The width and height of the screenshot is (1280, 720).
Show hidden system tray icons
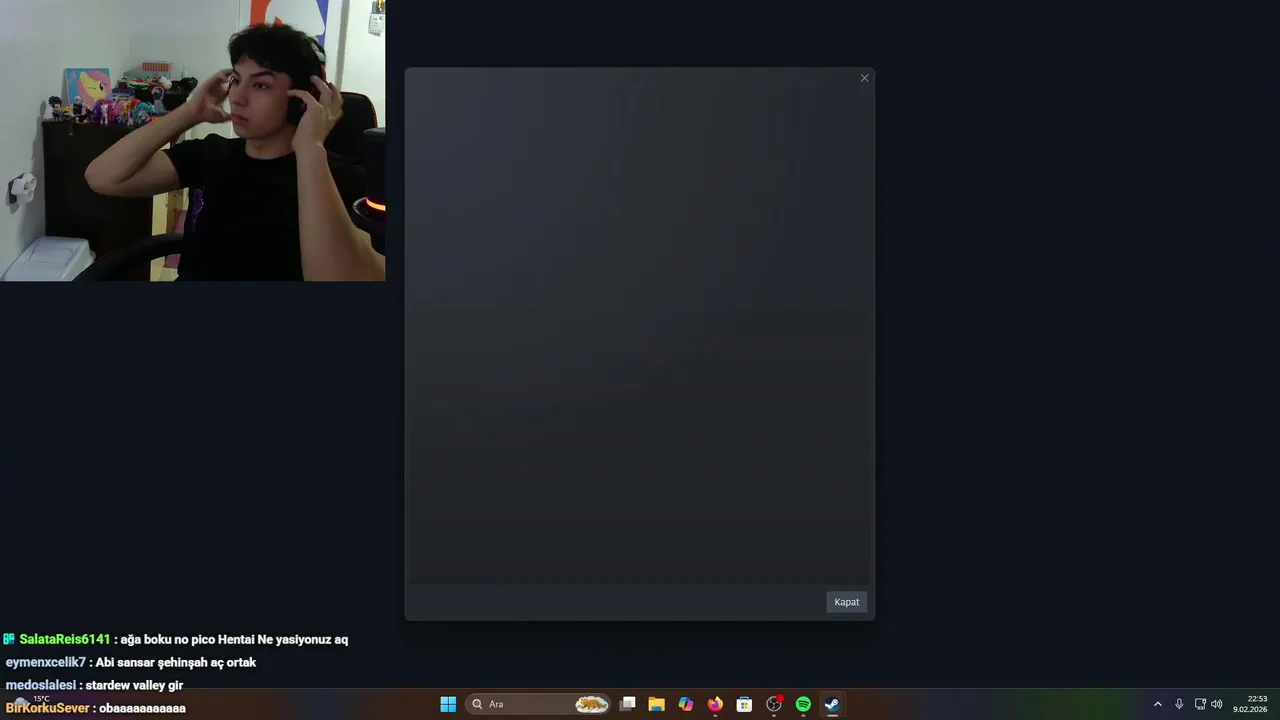pyautogui.click(x=1158, y=704)
